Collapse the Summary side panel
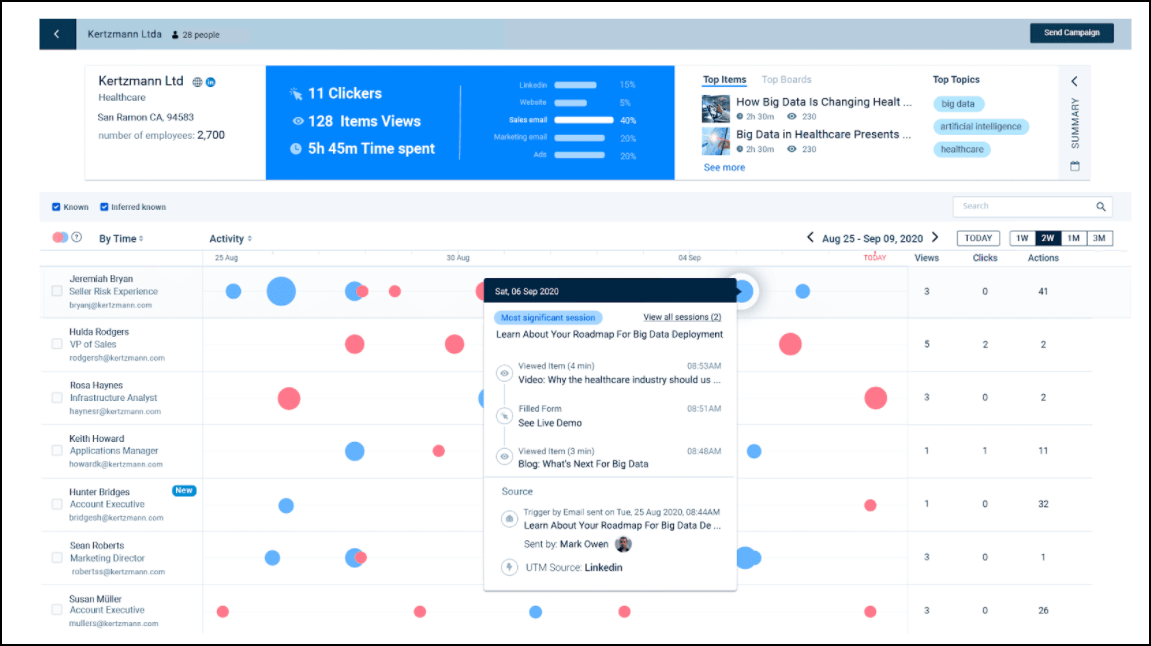 (x=1075, y=82)
